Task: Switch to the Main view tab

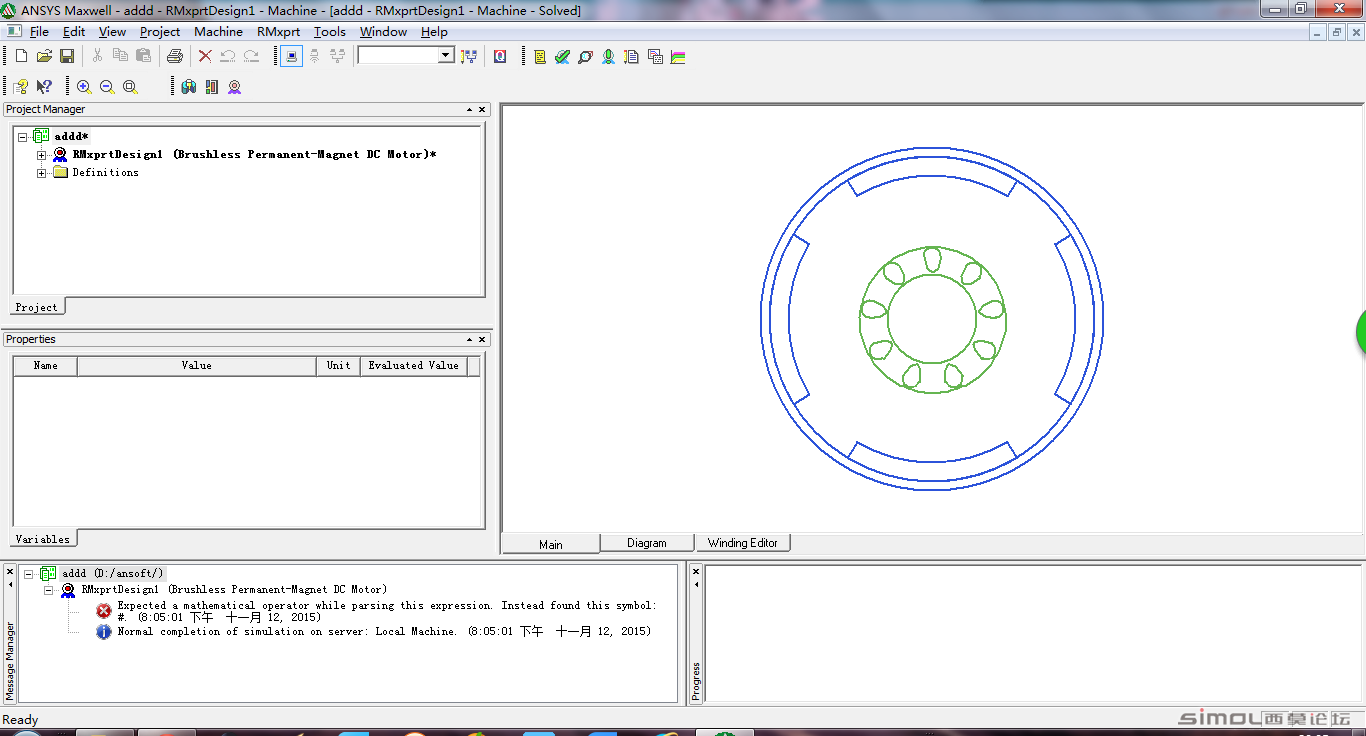Action: pyautogui.click(x=551, y=544)
